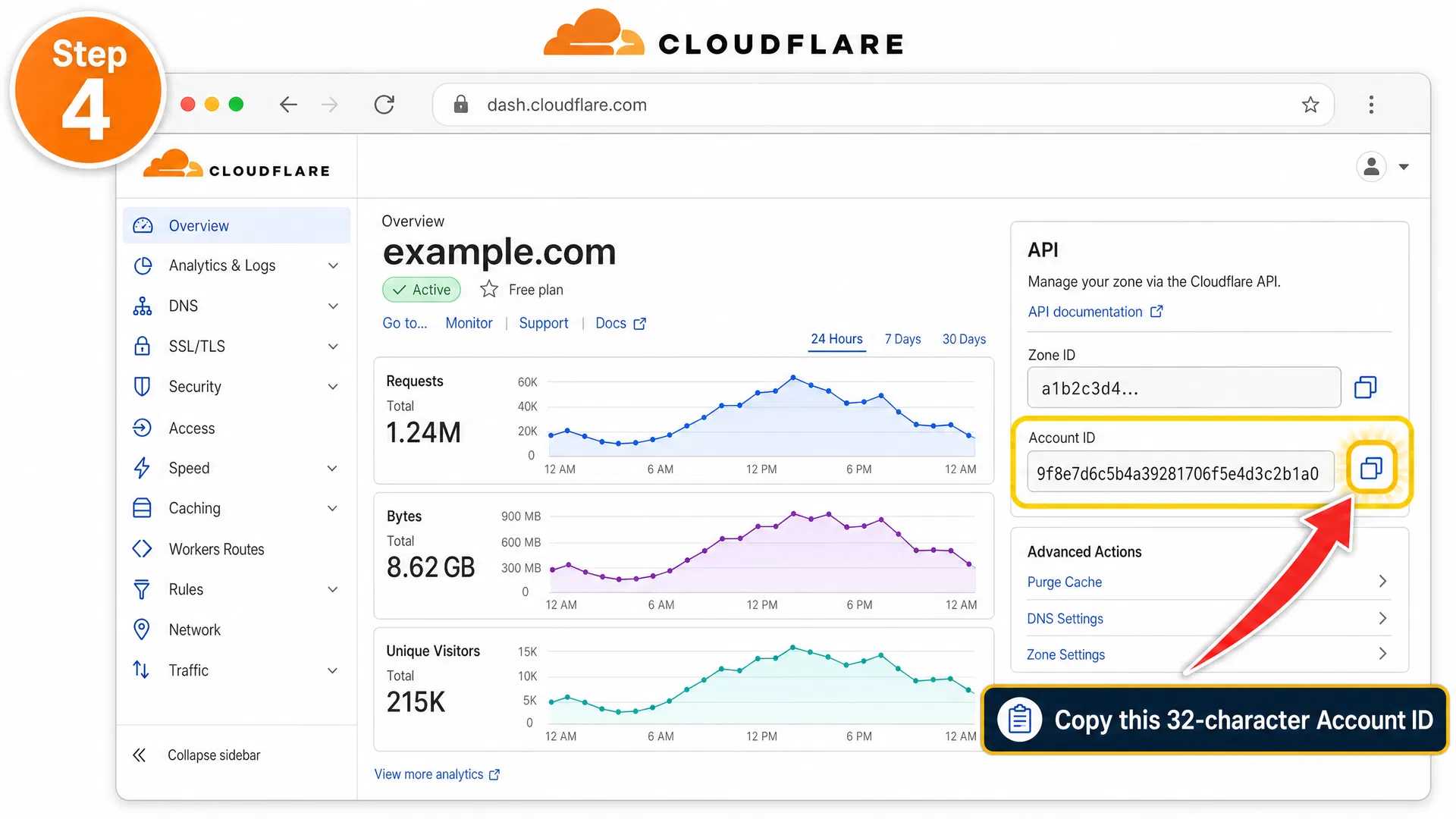The width and height of the screenshot is (1456, 819).
Task: Expand the Traffic sidebar section
Action: point(333,670)
